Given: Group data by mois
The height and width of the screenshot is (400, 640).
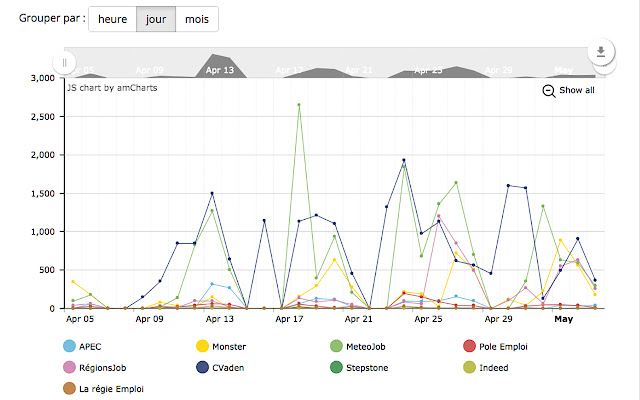Looking at the screenshot, I should [197, 19].
